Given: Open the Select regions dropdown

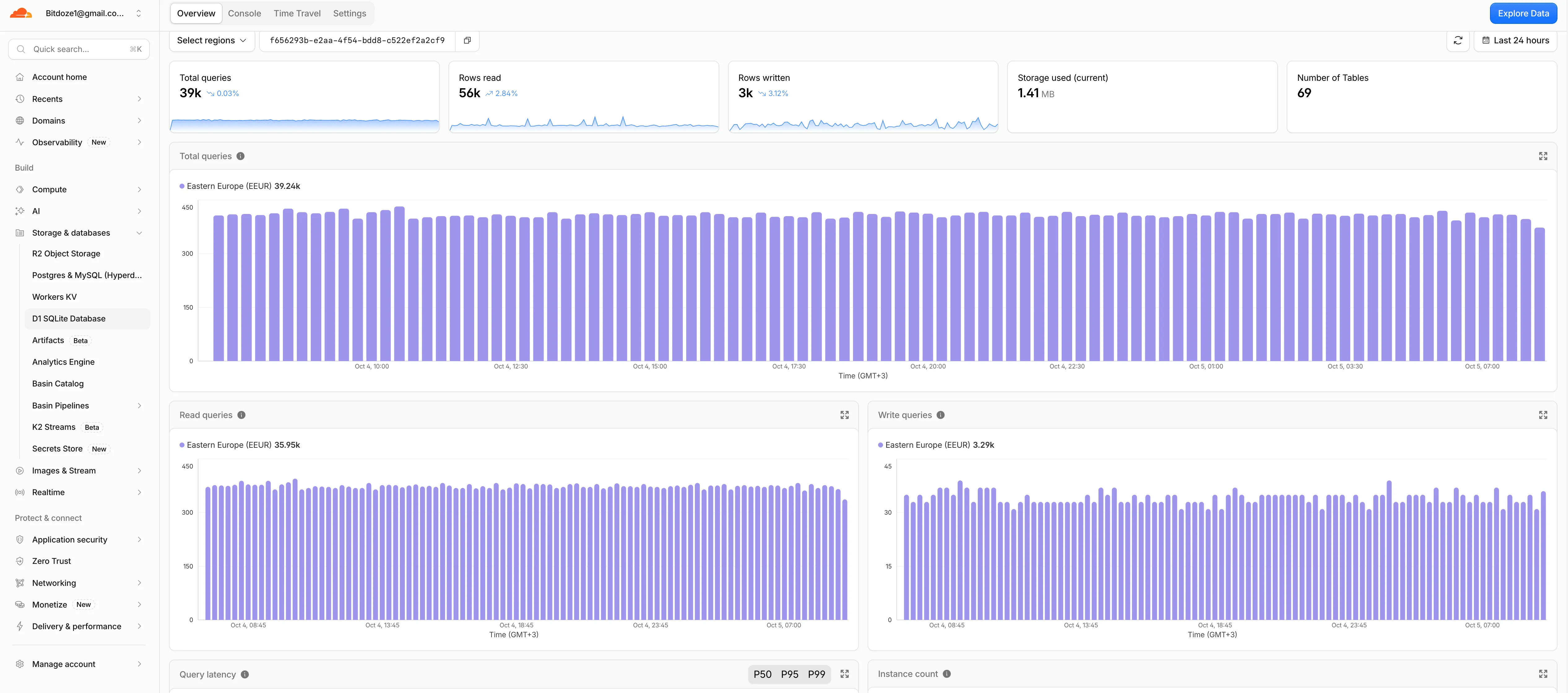Looking at the screenshot, I should 211,40.
